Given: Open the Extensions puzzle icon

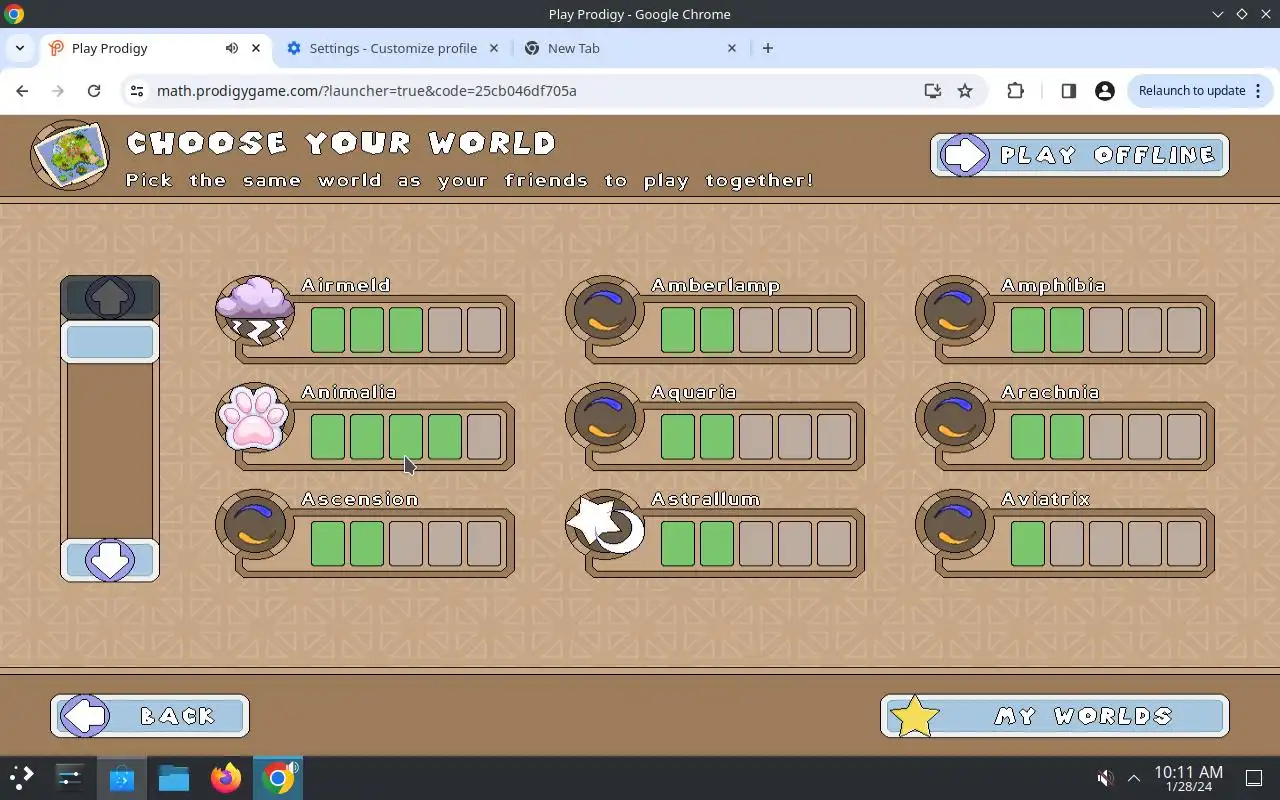Looking at the screenshot, I should 1015,90.
